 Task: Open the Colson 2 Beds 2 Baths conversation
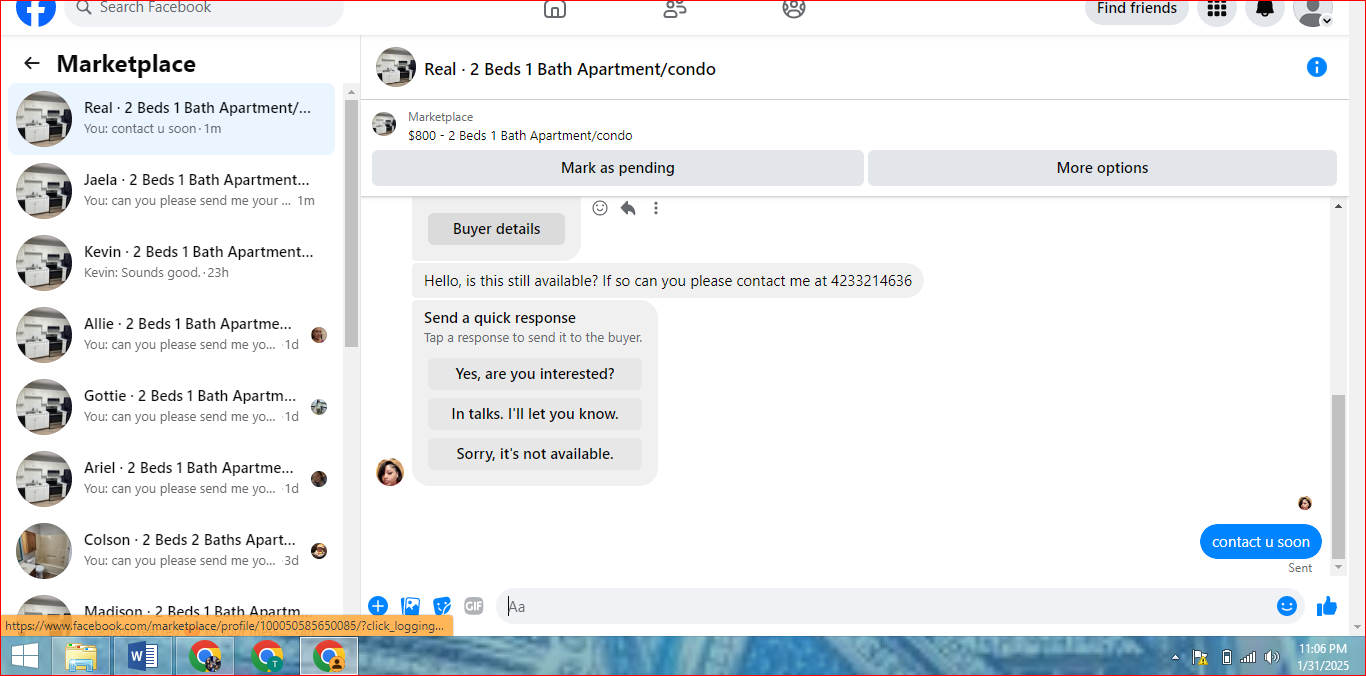point(172,551)
